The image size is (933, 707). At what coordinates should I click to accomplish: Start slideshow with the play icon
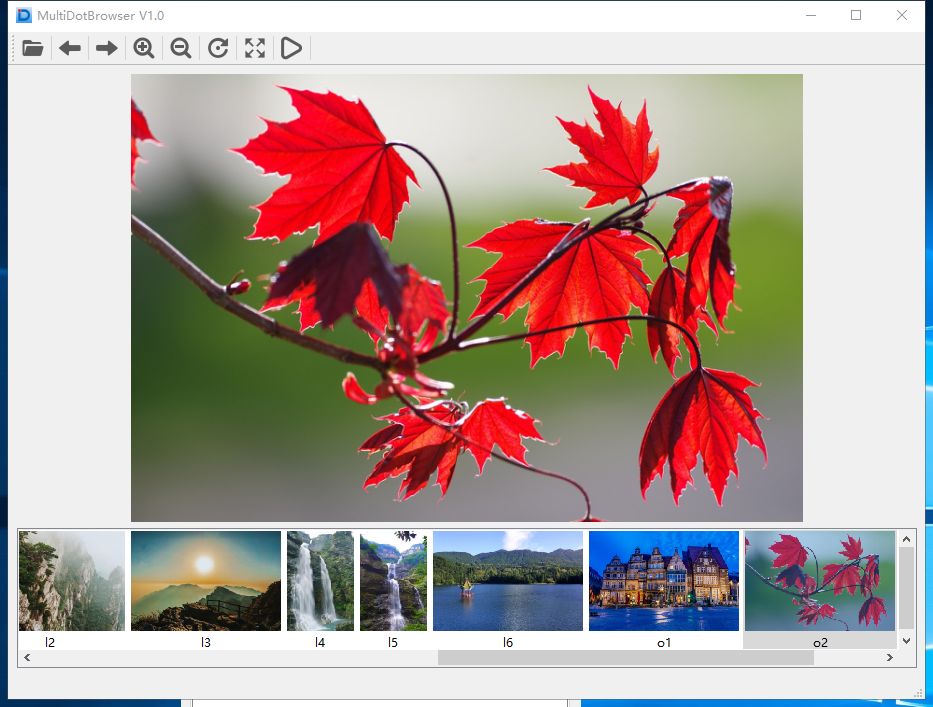(292, 48)
